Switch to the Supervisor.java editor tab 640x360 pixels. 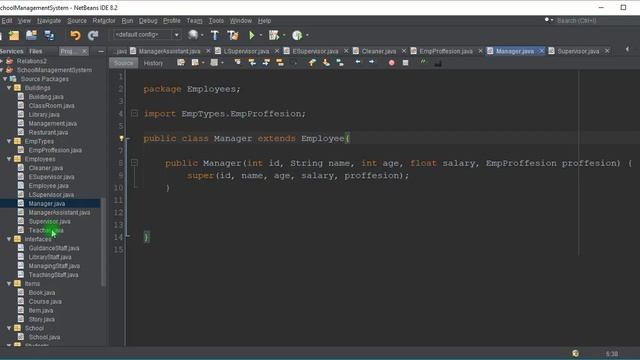pos(578,51)
